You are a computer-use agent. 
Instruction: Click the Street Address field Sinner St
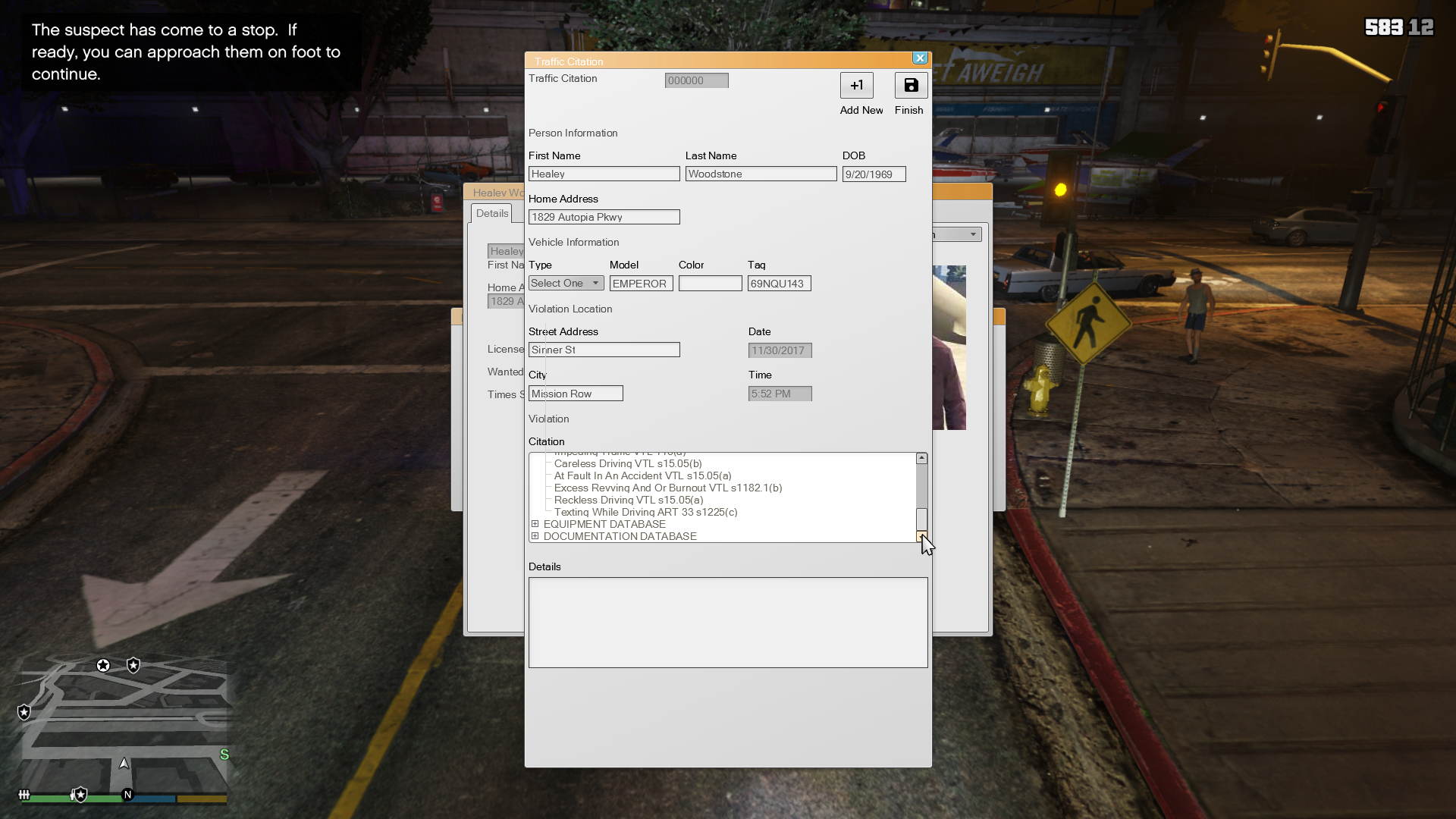point(604,350)
